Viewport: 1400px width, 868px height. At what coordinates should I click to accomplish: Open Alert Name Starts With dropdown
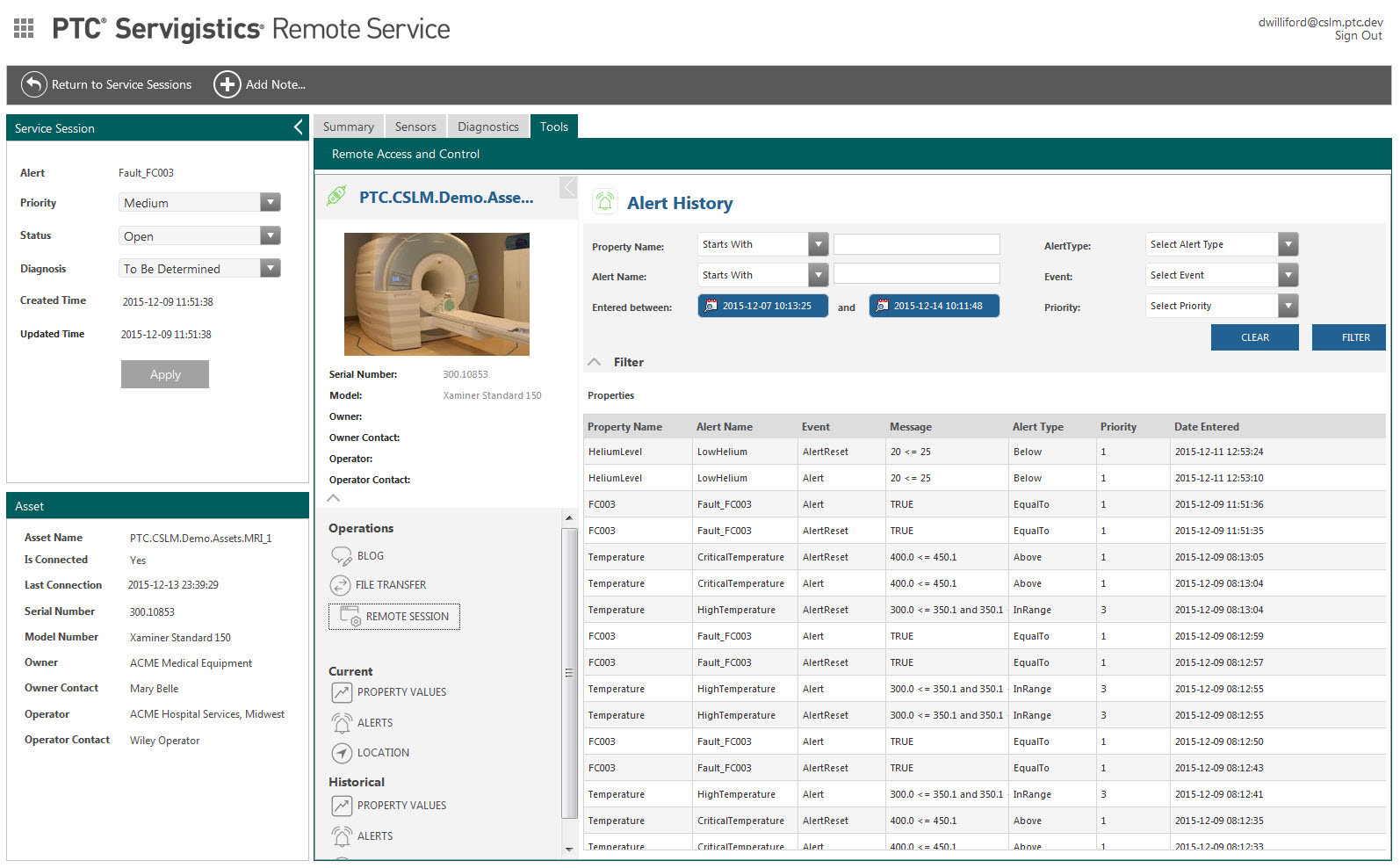(763, 275)
